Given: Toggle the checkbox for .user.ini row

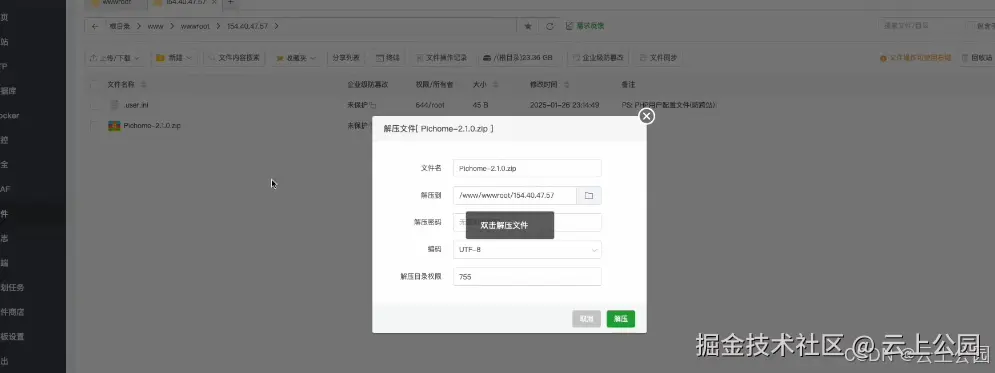Looking at the screenshot, I should coord(94,105).
